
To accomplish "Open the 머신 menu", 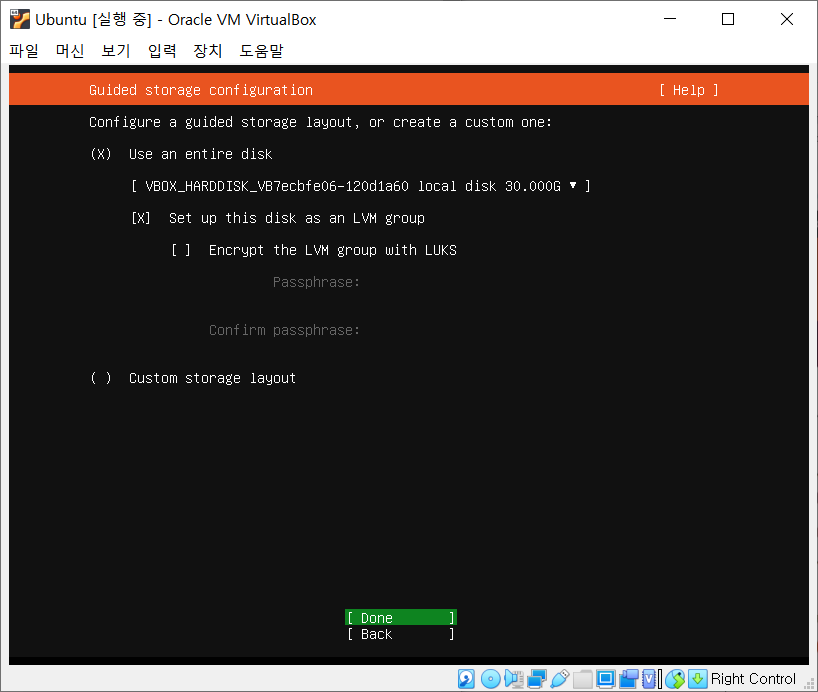I will point(70,51).
